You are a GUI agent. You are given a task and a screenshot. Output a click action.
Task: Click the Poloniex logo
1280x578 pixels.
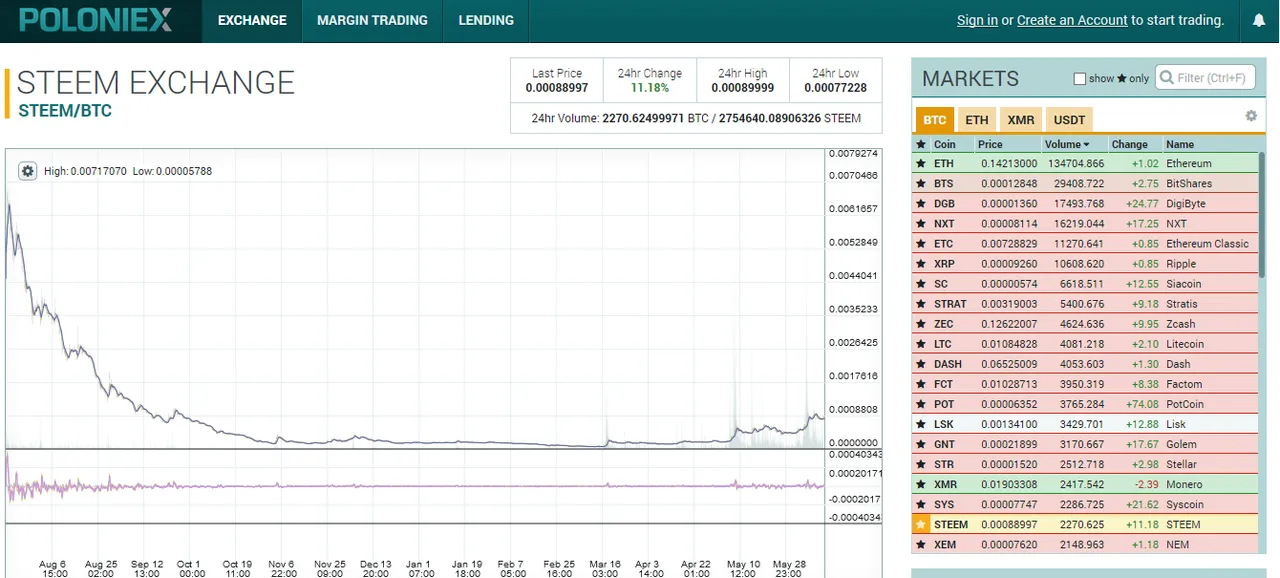point(96,20)
